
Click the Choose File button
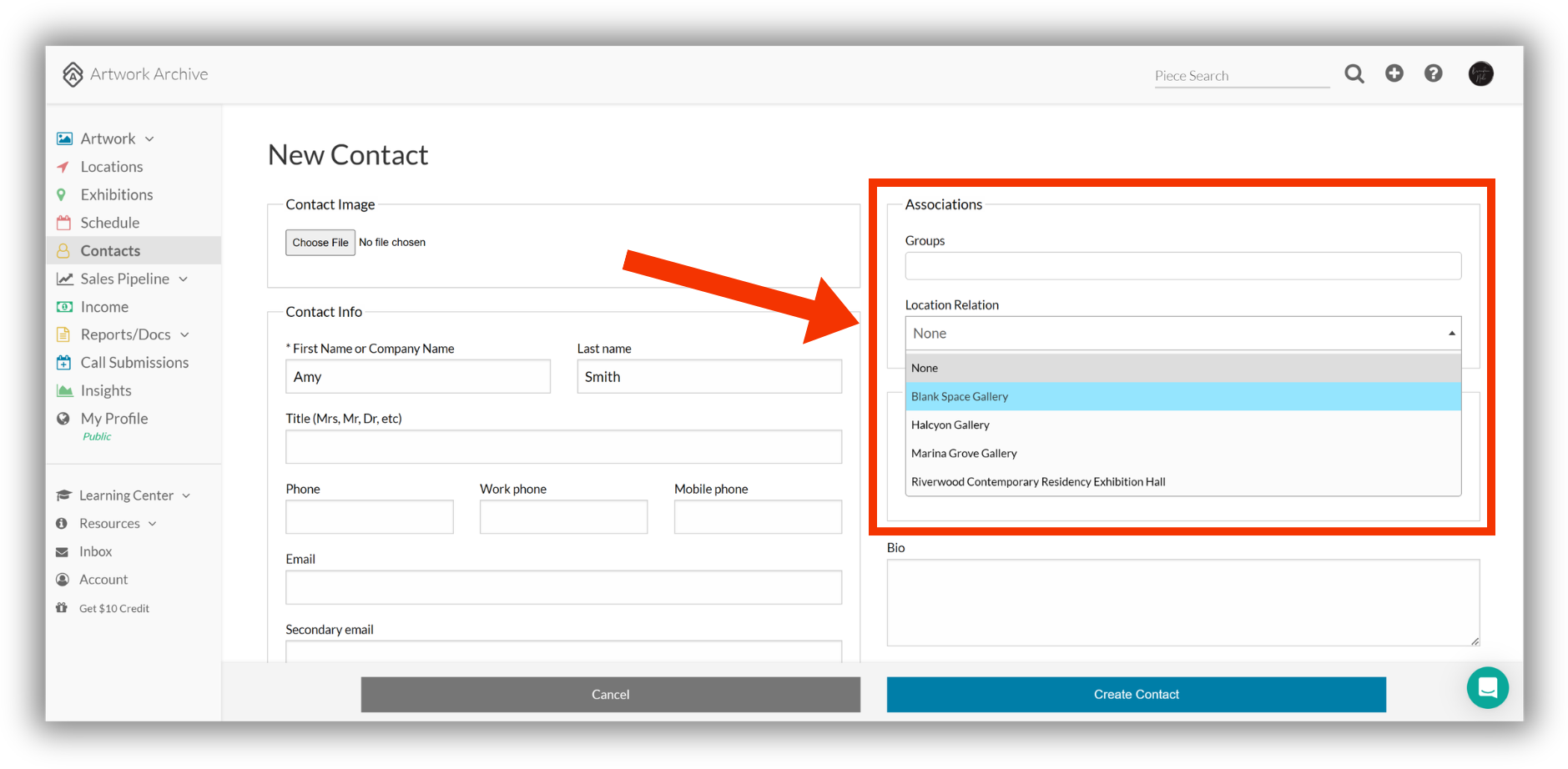click(x=320, y=243)
